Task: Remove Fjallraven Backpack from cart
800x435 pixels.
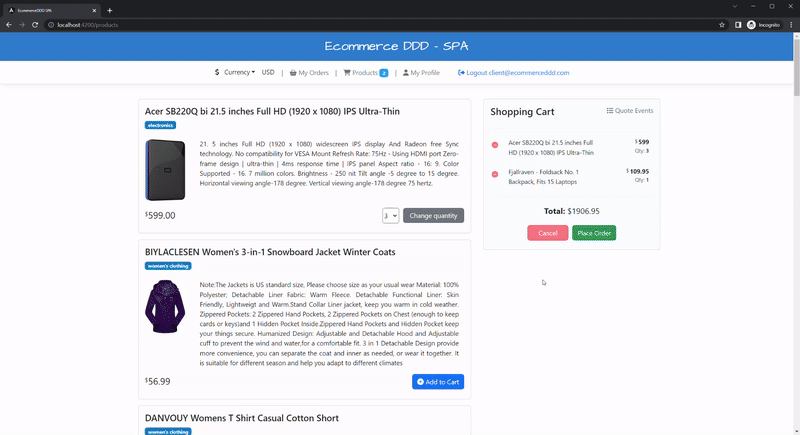Action: tap(494, 174)
